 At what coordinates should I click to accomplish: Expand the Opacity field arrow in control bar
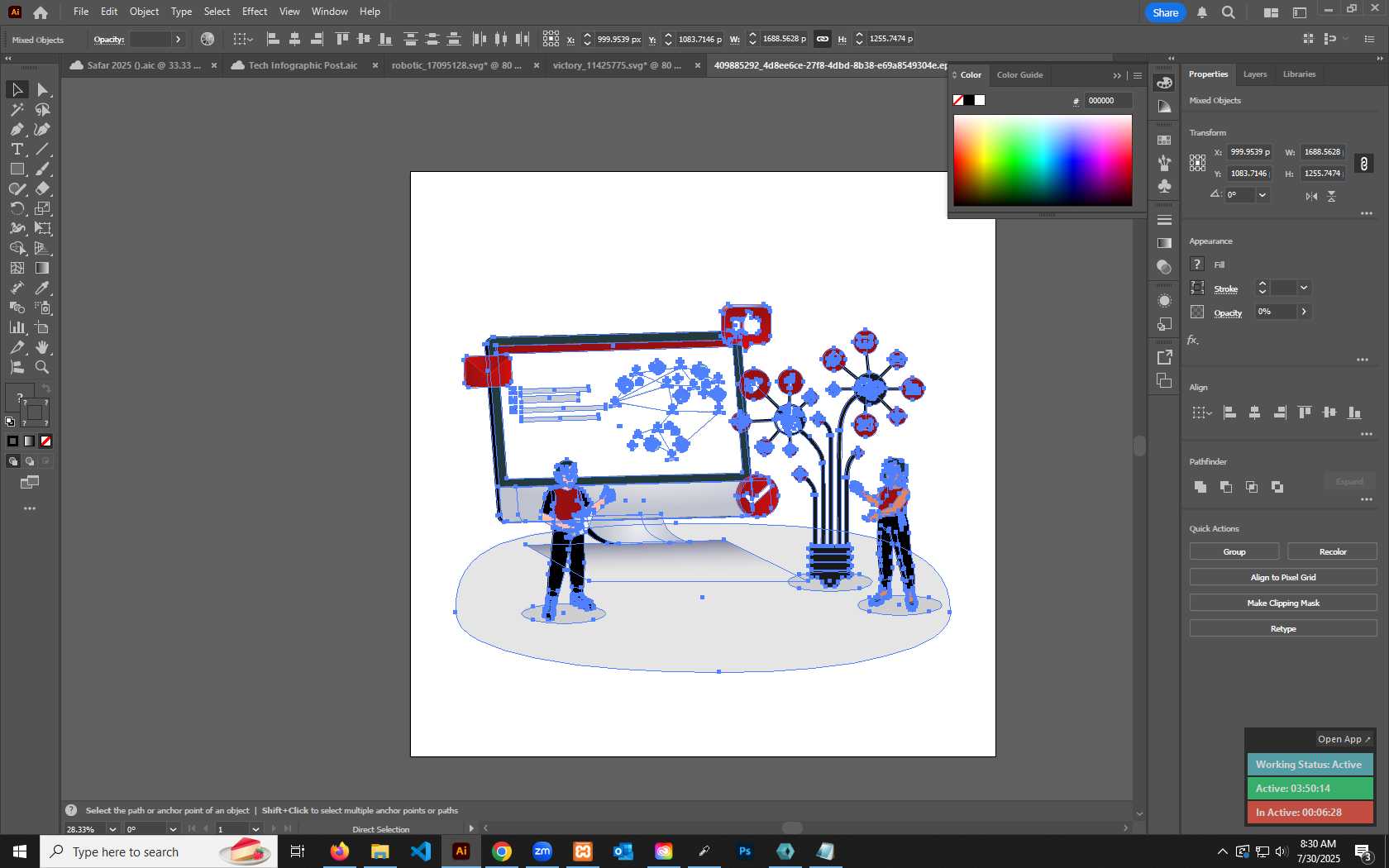[178, 39]
